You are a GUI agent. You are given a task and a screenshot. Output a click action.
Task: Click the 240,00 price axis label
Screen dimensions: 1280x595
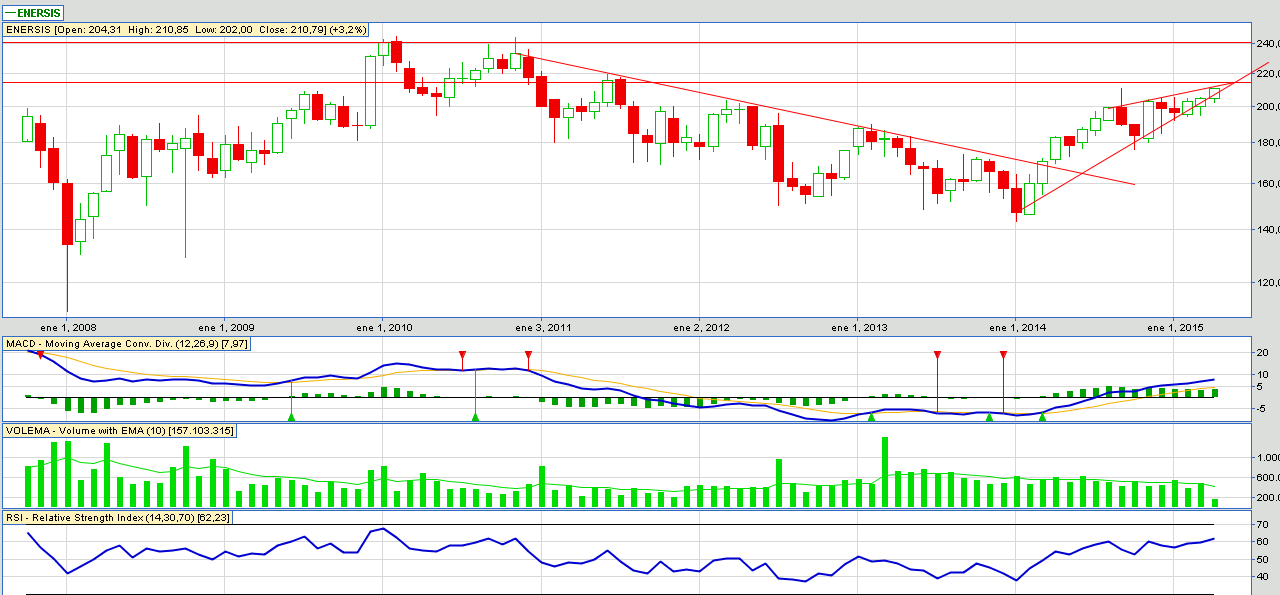click(1267, 44)
